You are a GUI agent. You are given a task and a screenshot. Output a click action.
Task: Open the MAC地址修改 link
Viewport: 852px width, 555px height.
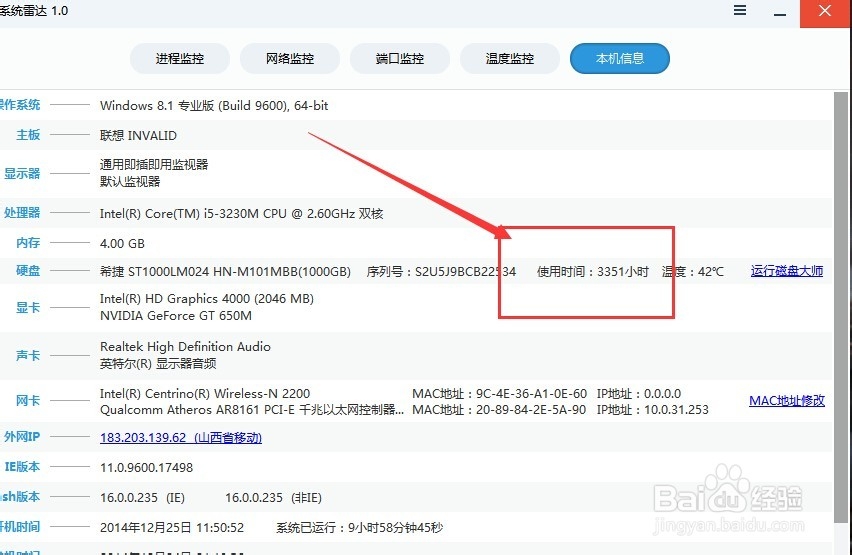click(787, 401)
